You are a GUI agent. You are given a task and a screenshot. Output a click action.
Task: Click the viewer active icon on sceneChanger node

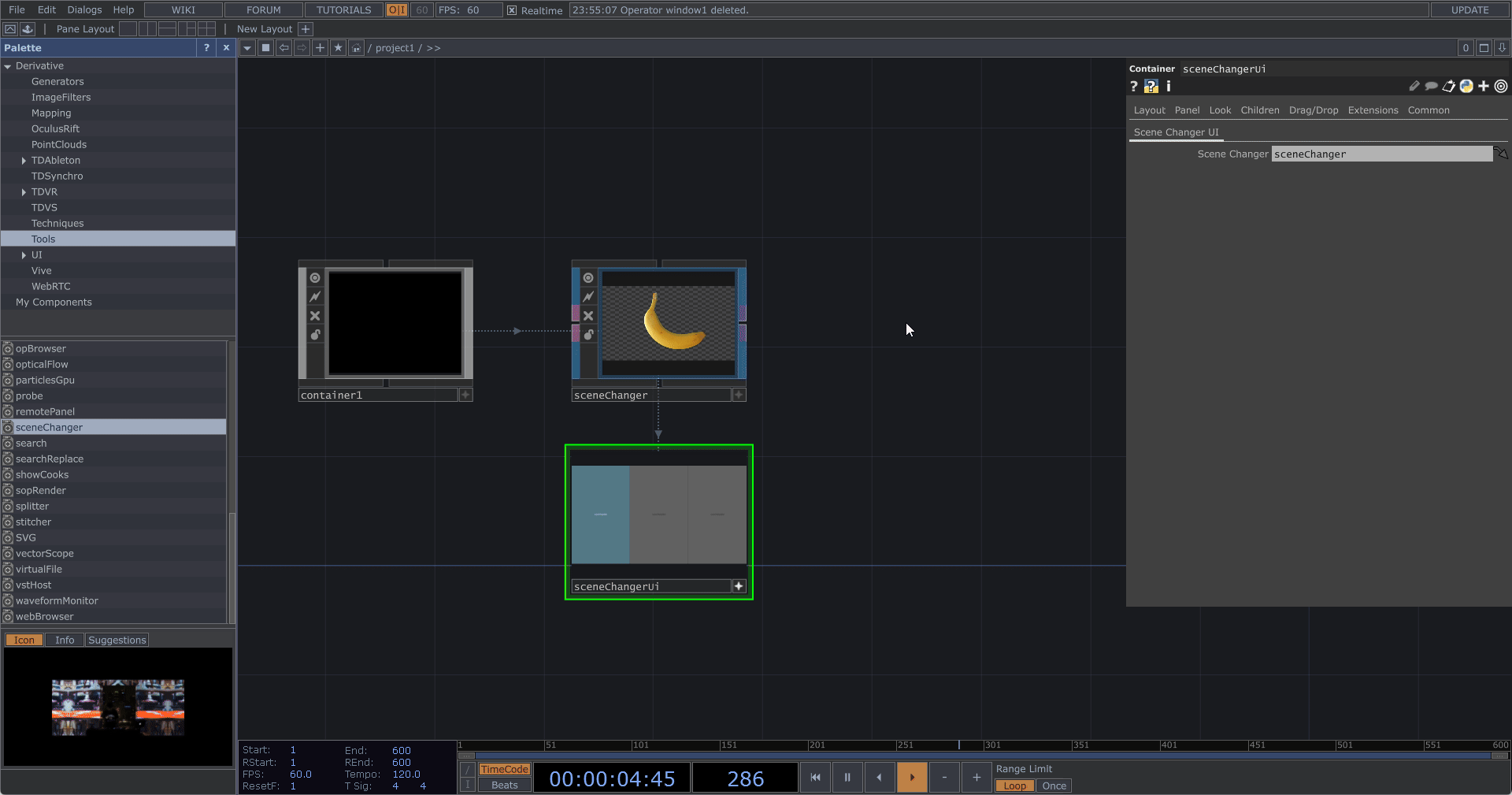pos(588,278)
